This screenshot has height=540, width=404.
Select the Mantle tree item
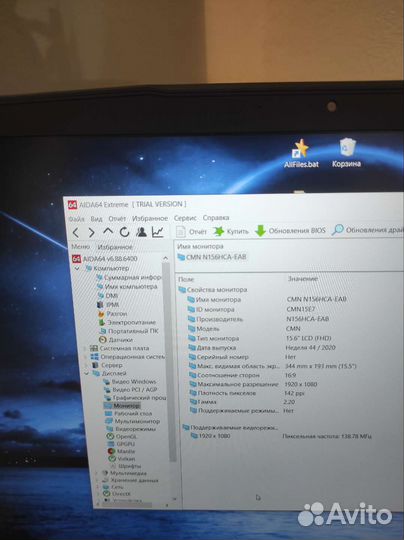click(x=122, y=451)
